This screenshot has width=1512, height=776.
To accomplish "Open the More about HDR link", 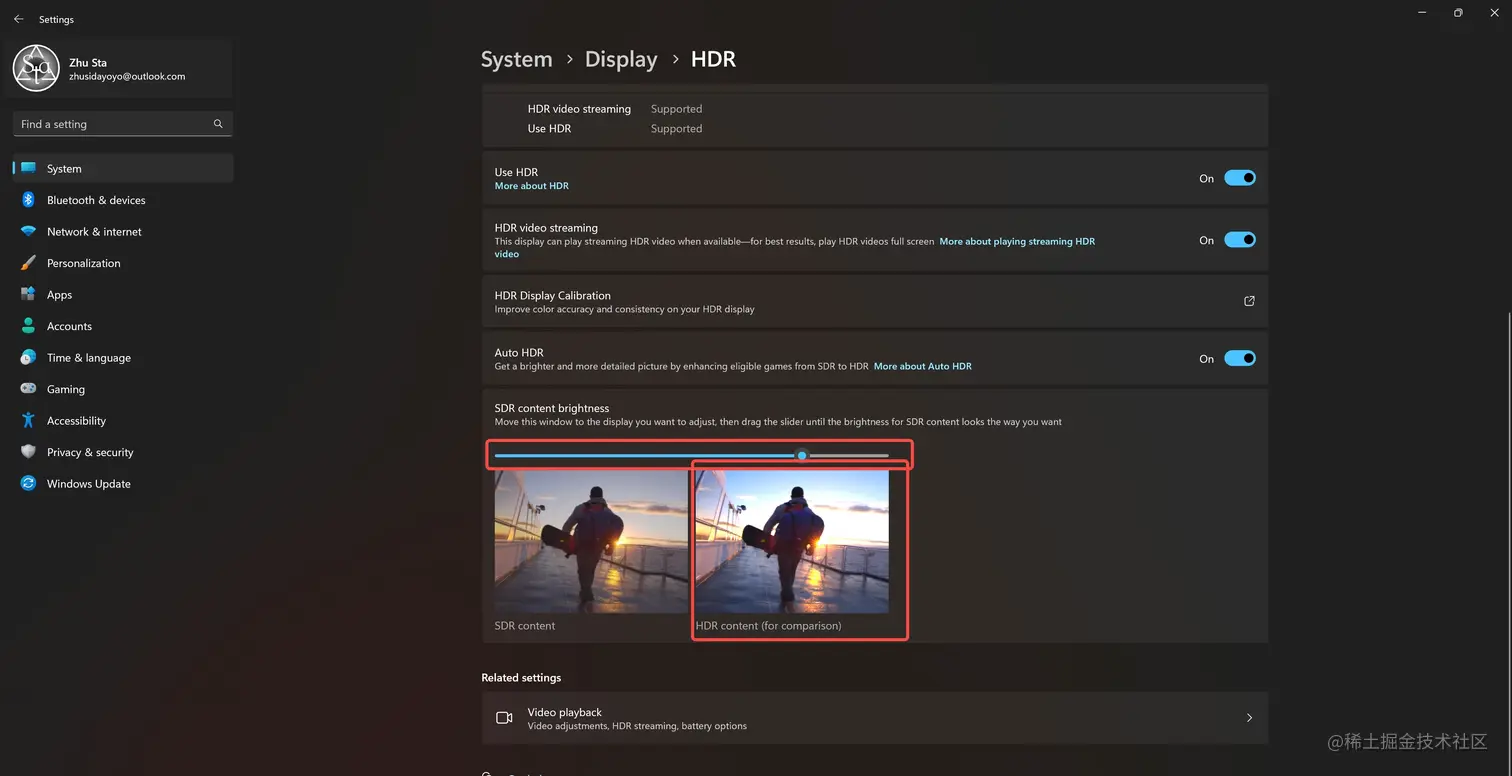I will [531, 186].
